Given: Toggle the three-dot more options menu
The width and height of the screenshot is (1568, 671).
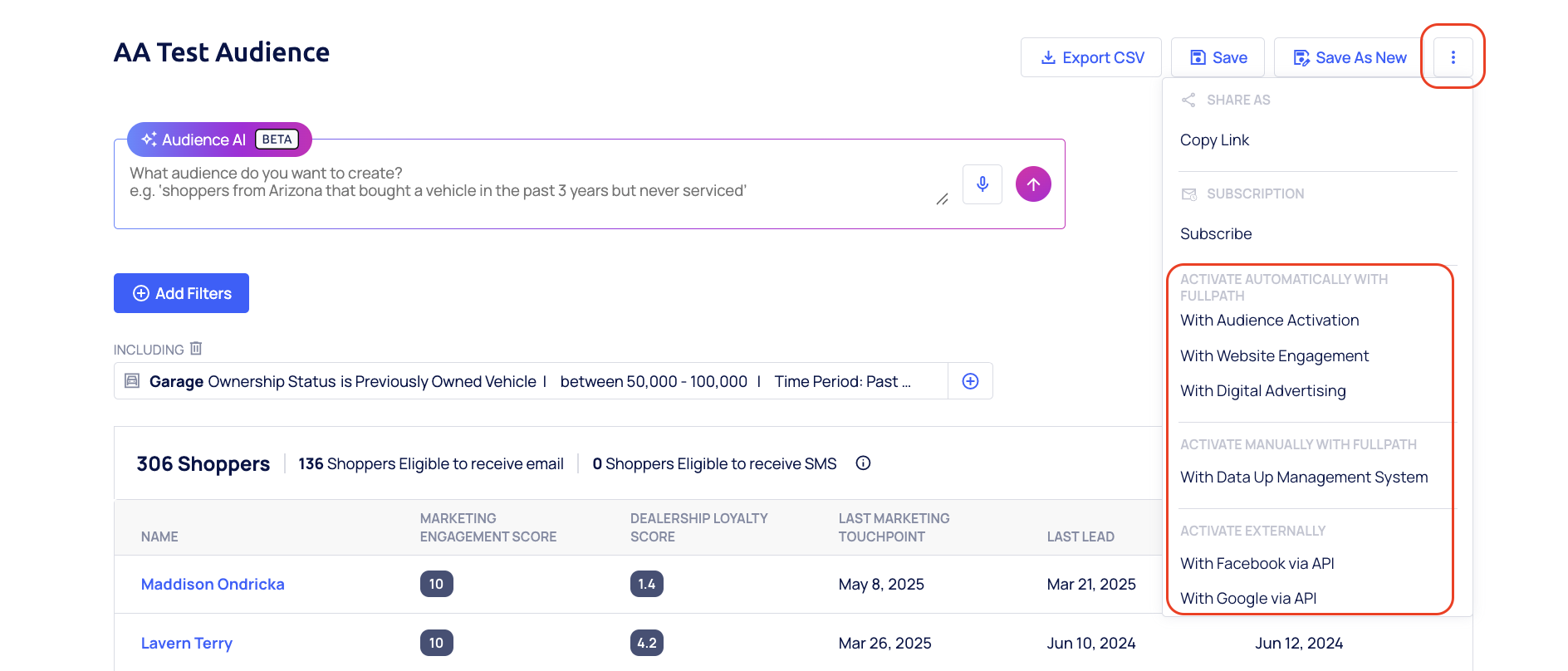Looking at the screenshot, I should (x=1453, y=57).
